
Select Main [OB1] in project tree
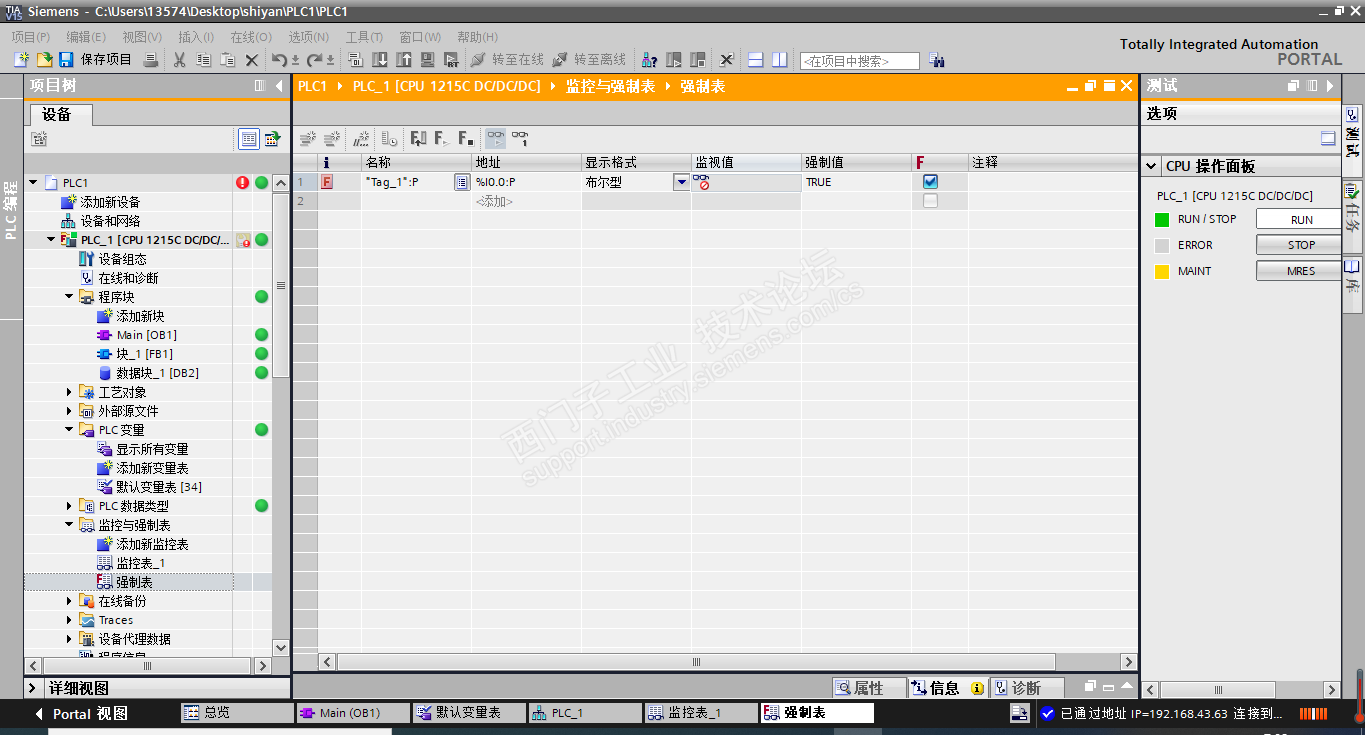tap(146, 335)
